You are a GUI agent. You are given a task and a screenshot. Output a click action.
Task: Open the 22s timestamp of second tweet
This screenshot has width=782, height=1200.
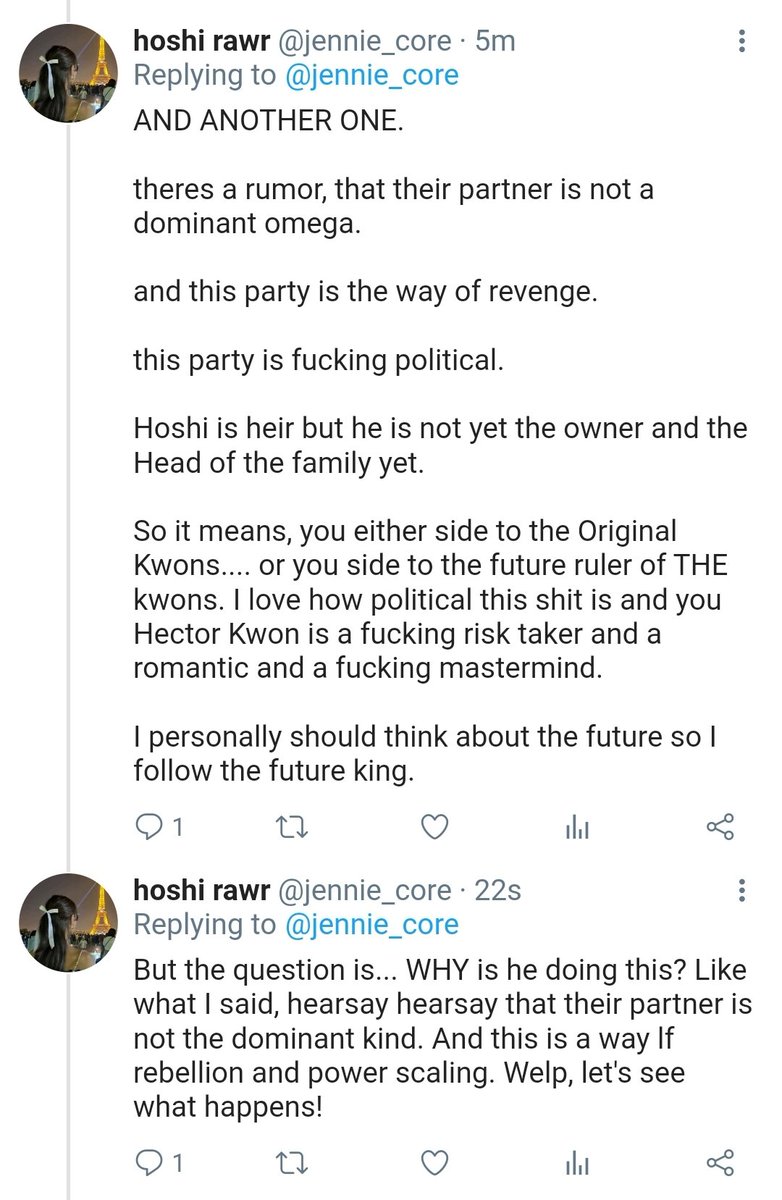(497, 889)
